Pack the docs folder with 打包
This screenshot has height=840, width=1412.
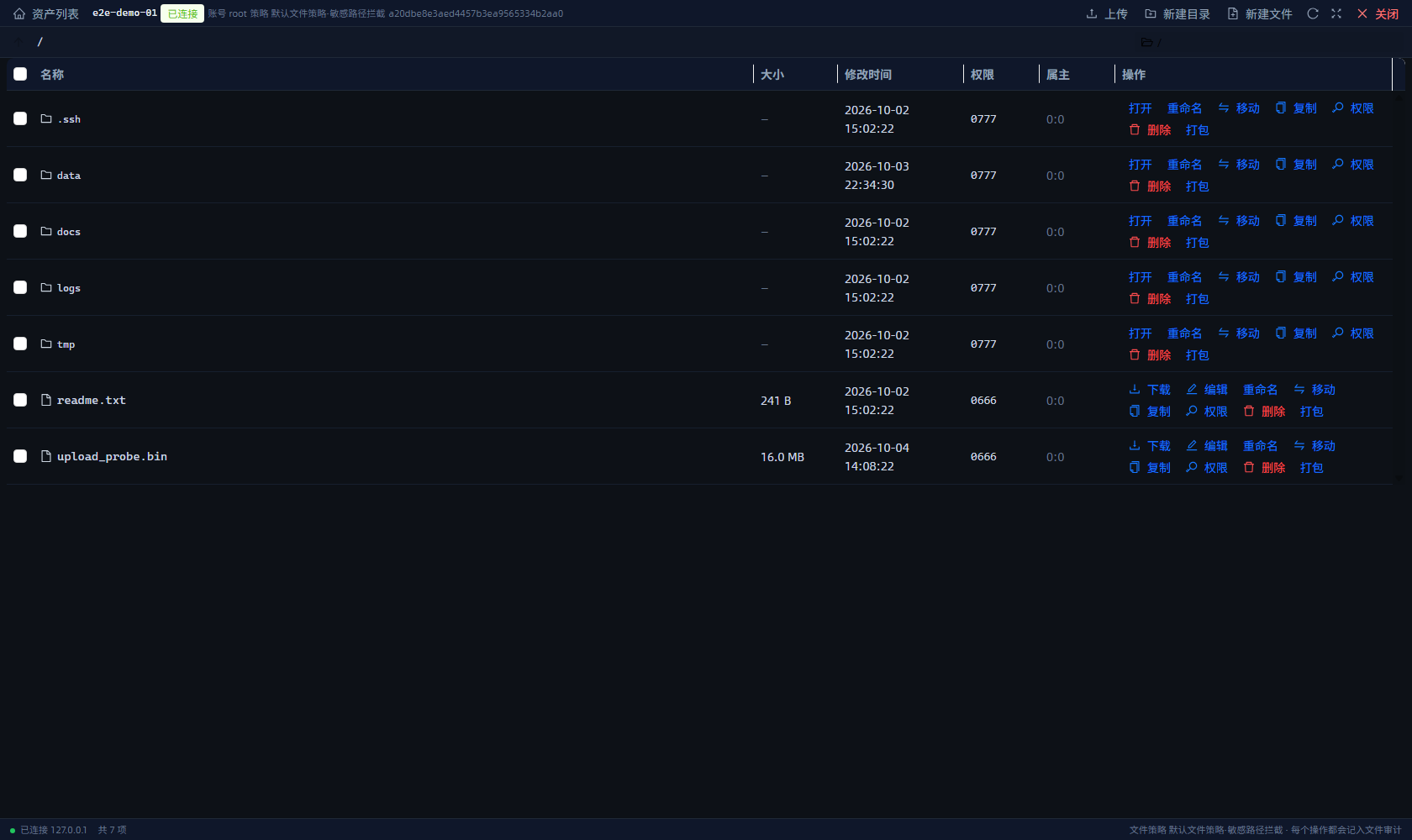pyautogui.click(x=1198, y=243)
